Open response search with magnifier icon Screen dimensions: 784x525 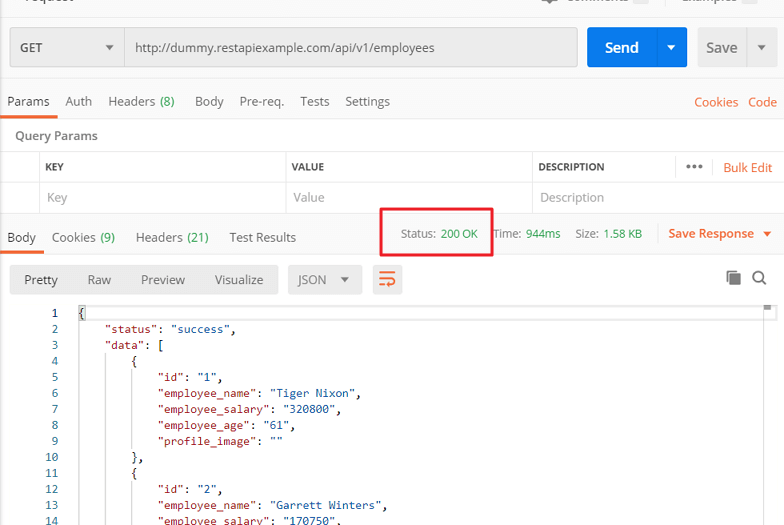pyautogui.click(x=759, y=278)
